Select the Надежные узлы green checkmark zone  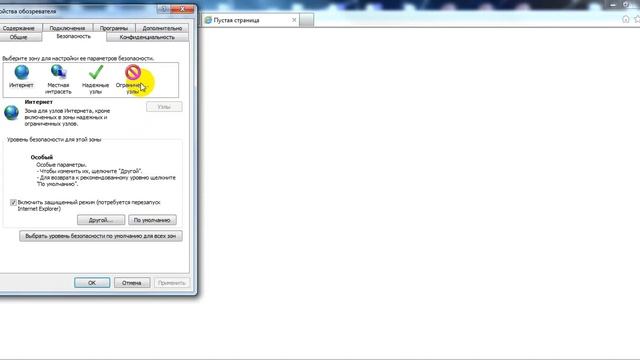[x=96, y=72]
